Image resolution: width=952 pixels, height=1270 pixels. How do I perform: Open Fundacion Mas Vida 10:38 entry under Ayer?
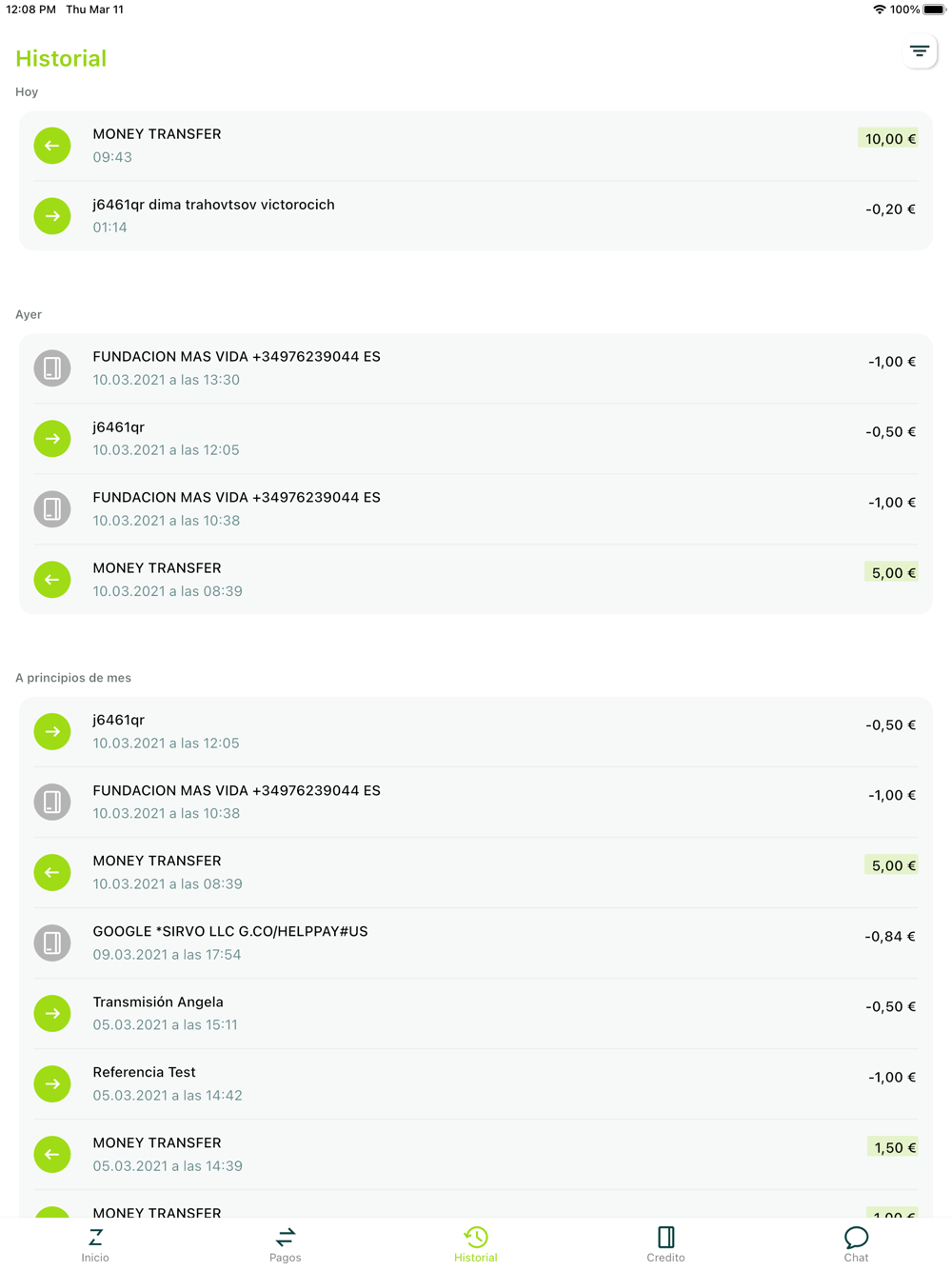[x=476, y=509]
